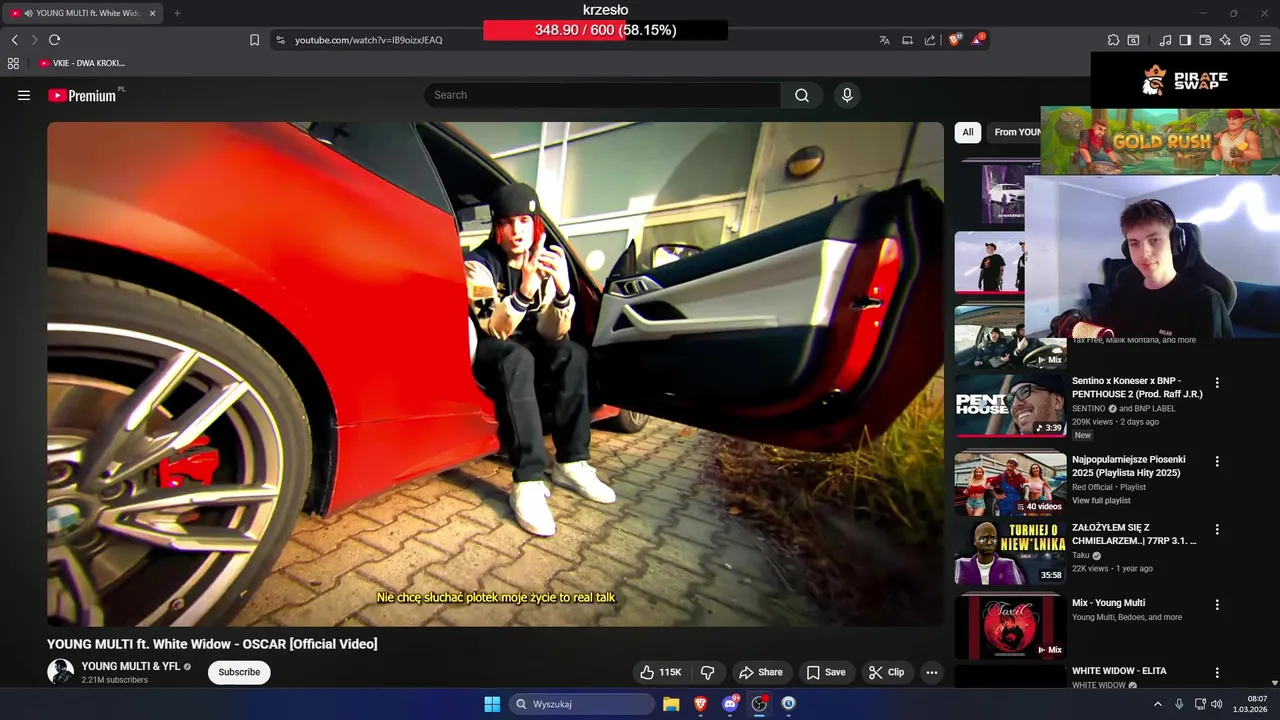Open the PENTHOUSE 2 video thumbnail
The width and height of the screenshot is (1280, 720).
1010,405
